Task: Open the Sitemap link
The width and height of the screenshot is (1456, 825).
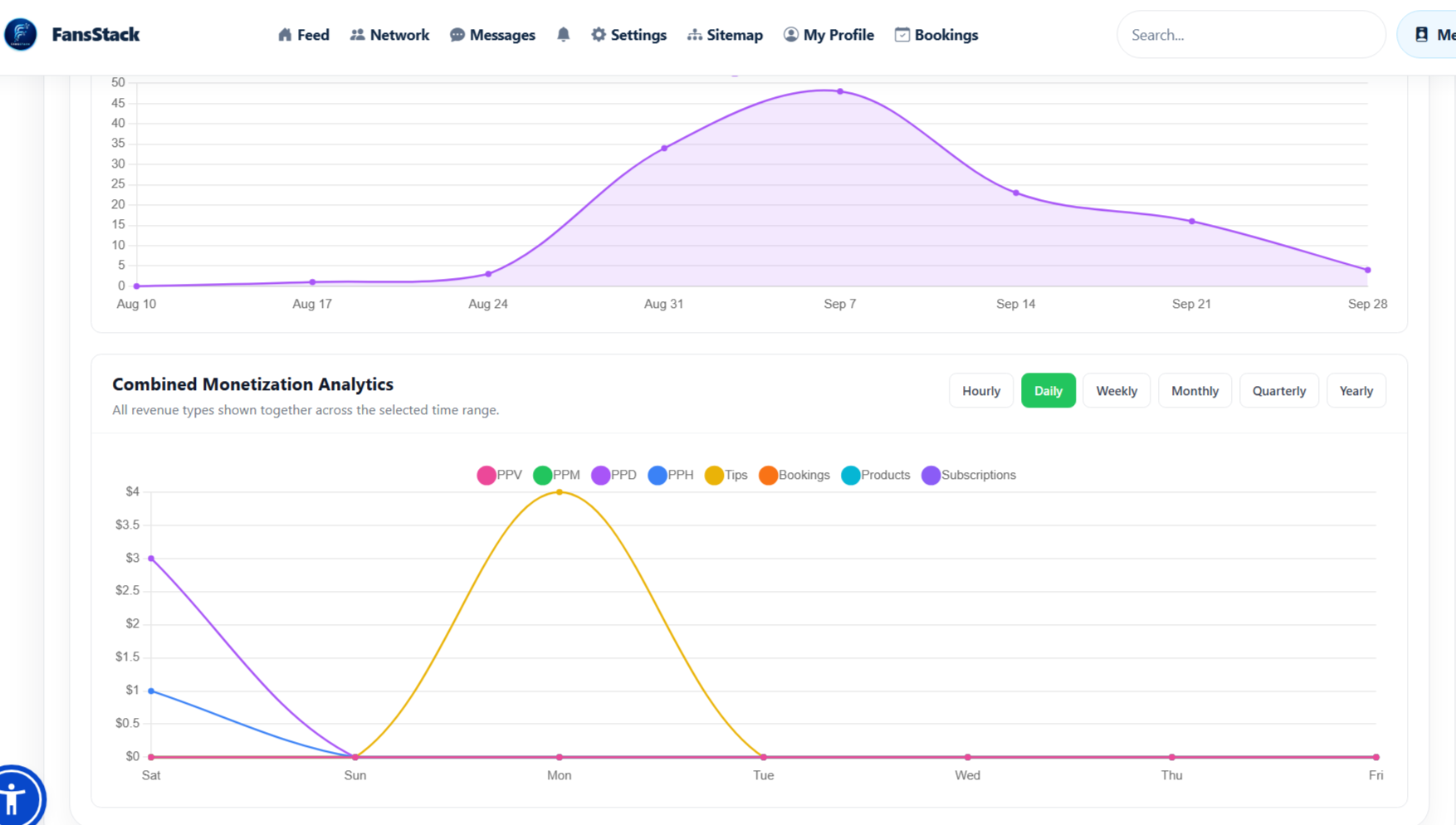Action: [725, 35]
